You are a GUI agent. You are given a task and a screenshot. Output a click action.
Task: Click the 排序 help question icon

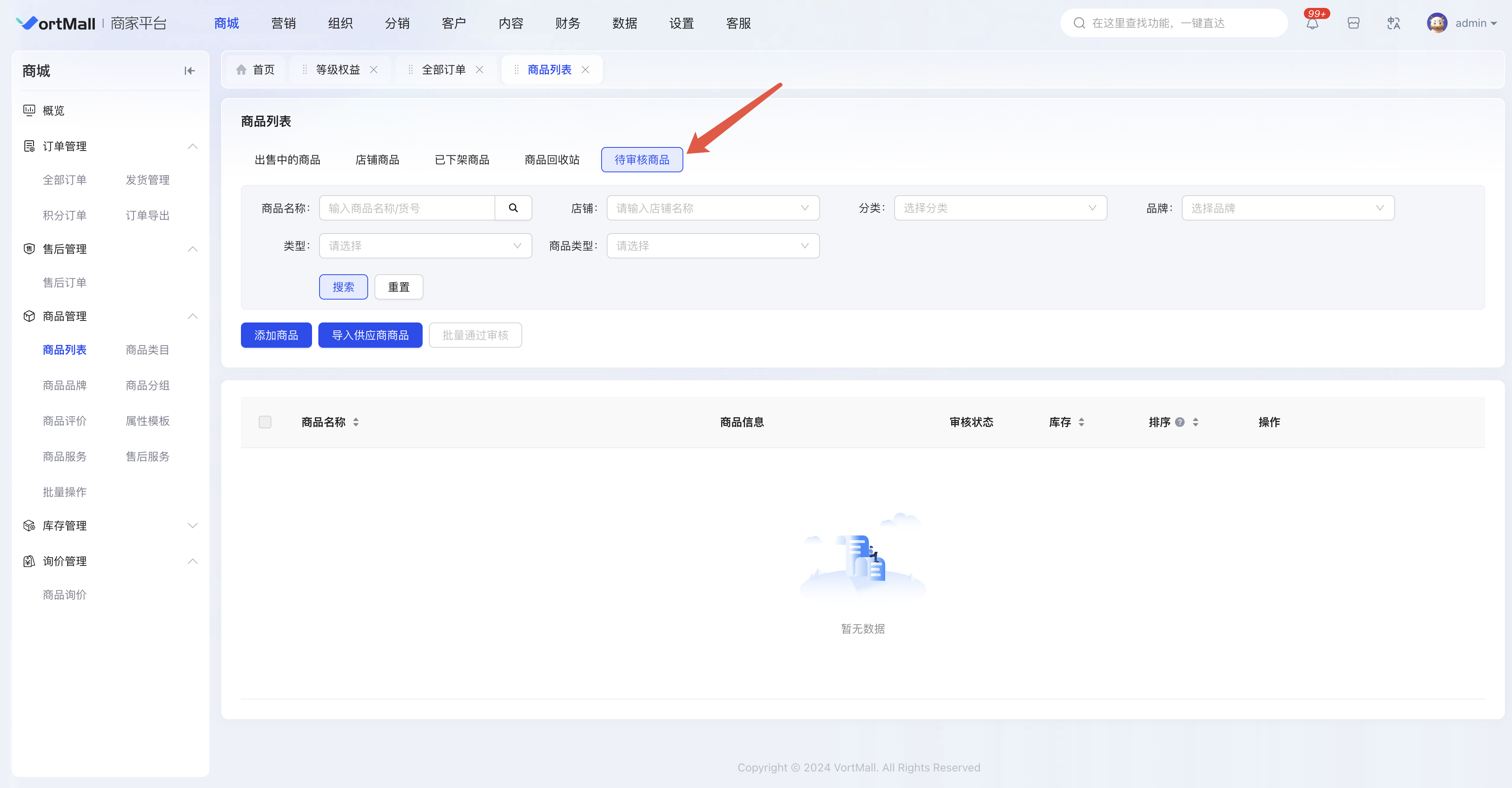[x=1180, y=422]
